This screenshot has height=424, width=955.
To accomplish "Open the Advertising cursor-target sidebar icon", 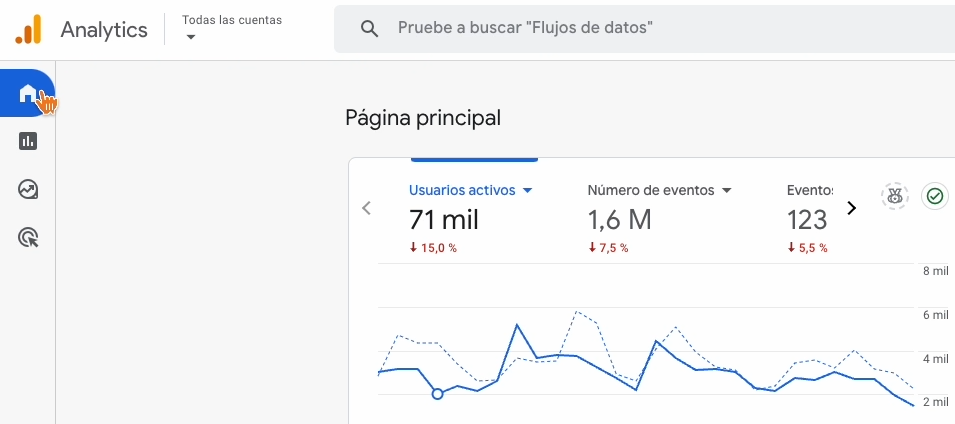I will [x=28, y=237].
